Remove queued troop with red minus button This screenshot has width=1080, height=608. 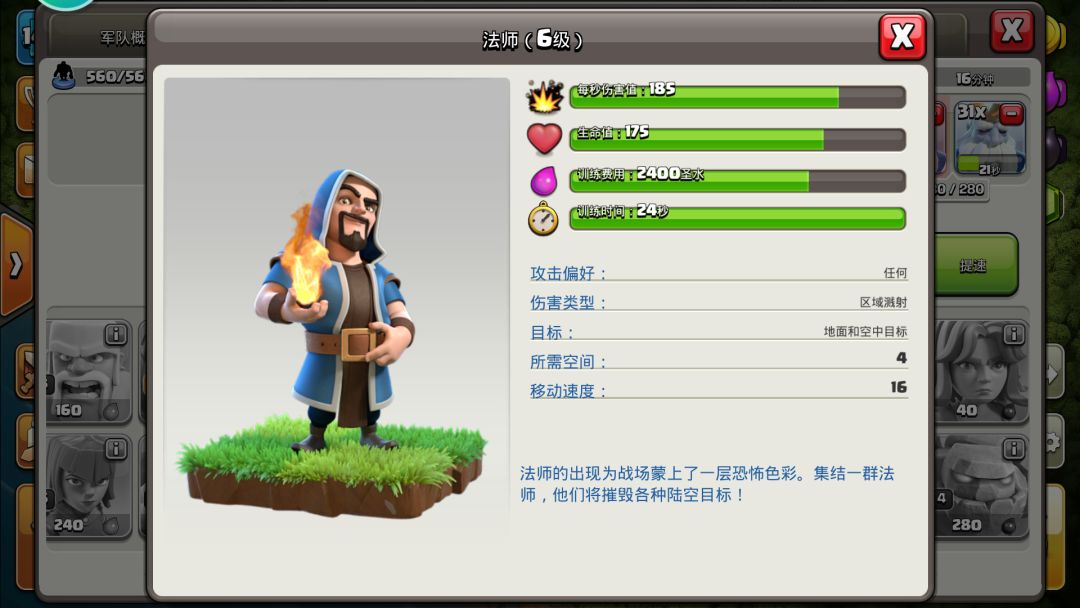[1011, 114]
